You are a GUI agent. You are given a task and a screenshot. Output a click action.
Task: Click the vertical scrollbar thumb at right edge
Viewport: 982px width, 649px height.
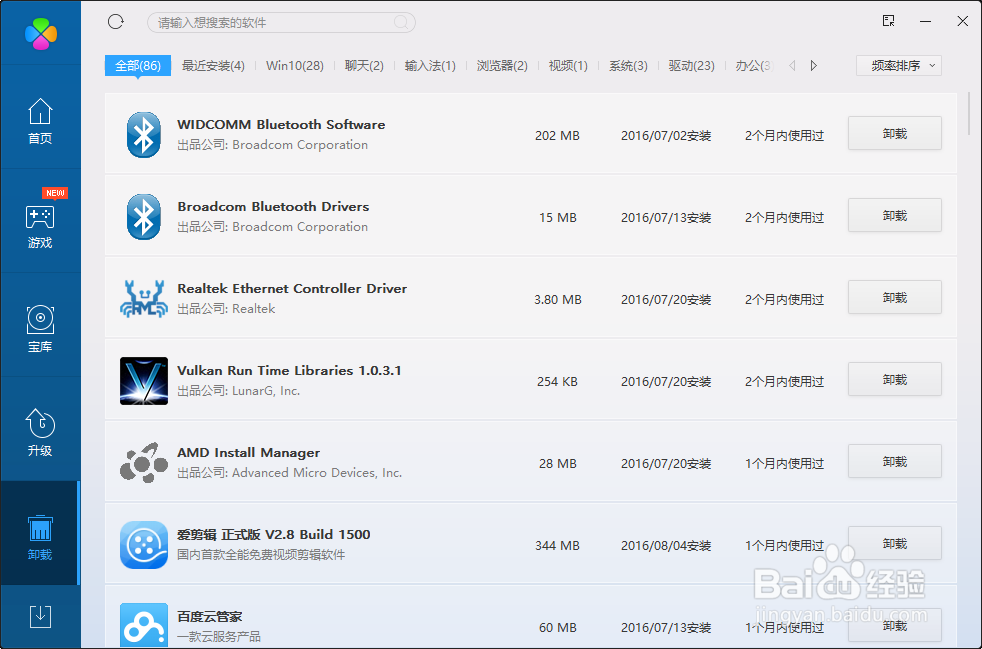[x=969, y=114]
